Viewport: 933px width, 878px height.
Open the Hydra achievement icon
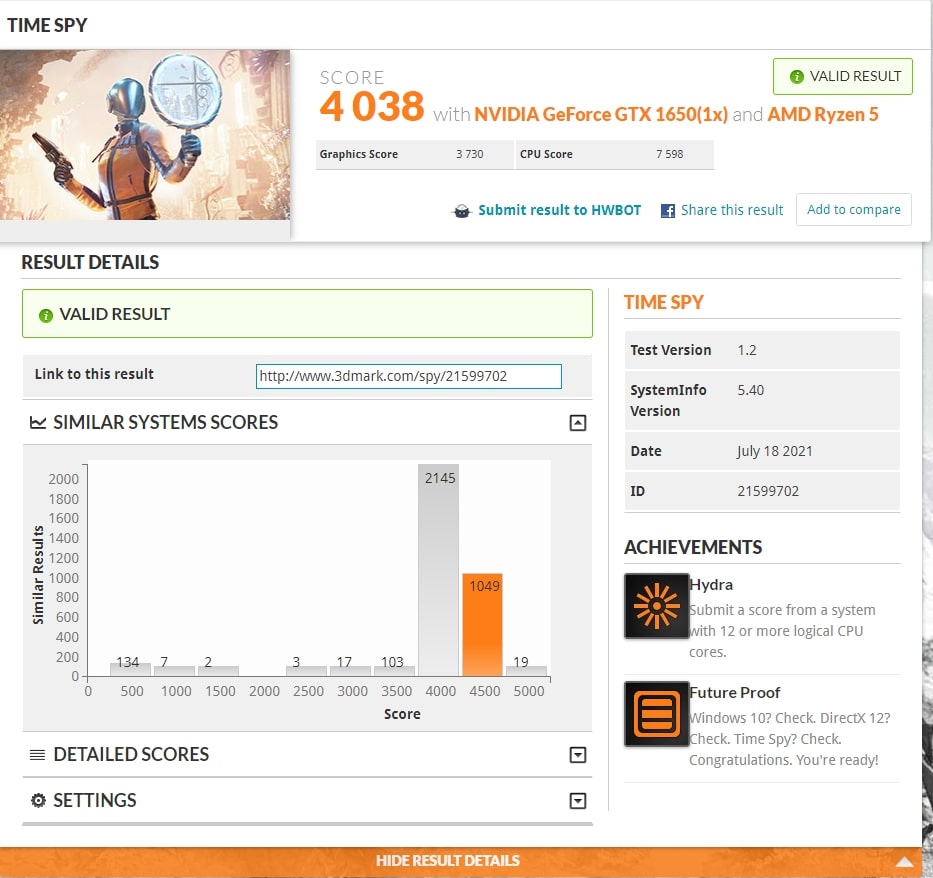point(656,606)
